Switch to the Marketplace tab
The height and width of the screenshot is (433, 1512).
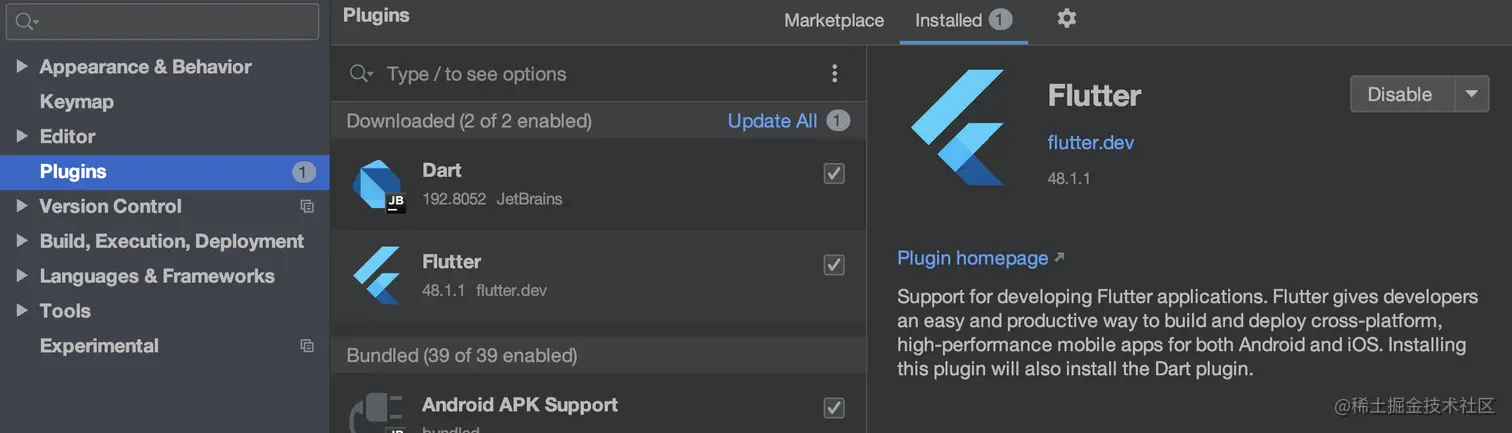pyautogui.click(x=834, y=20)
